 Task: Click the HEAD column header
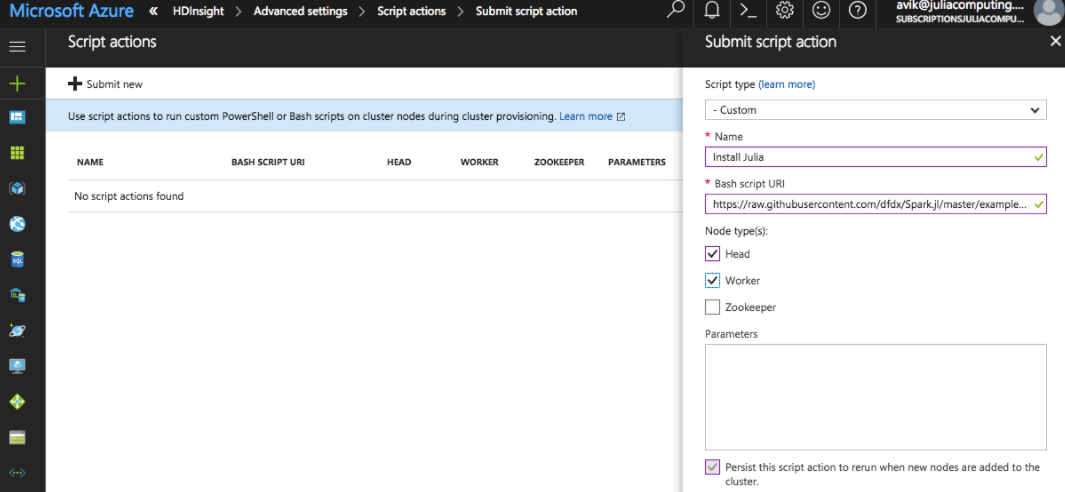pyautogui.click(x=399, y=162)
